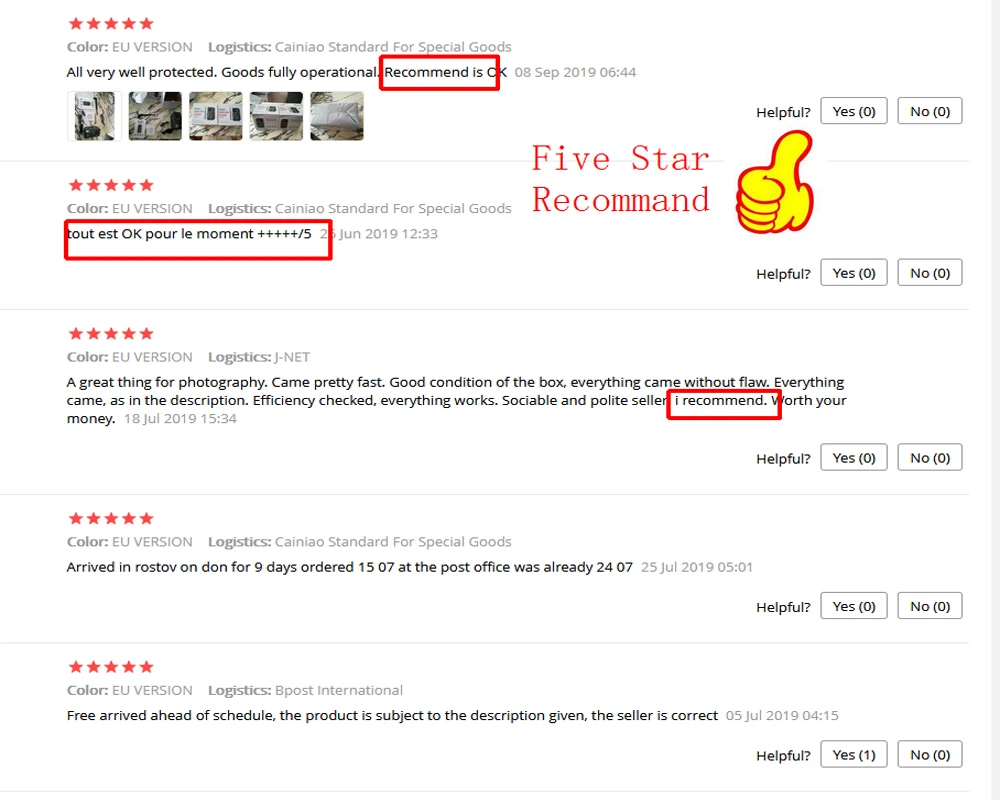Click Yes (1) on the Bpost International review
1000x800 pixels.
click(x=853, y=755)
